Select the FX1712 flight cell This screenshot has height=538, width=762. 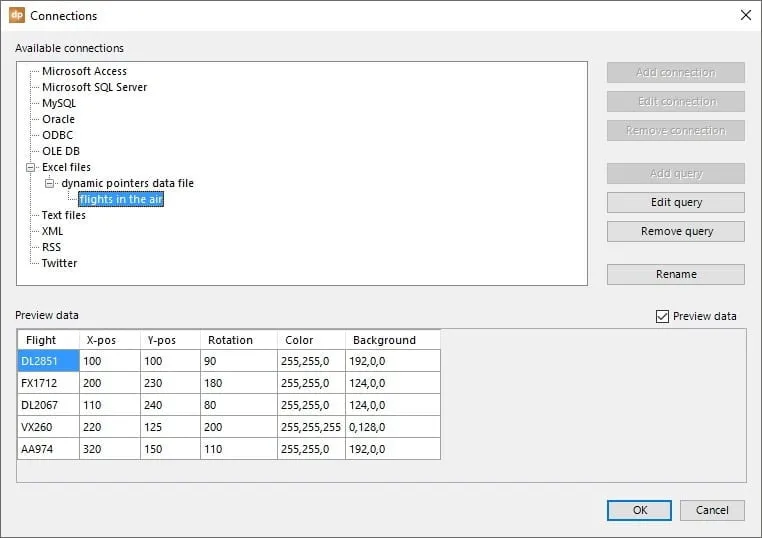[48, 383]
